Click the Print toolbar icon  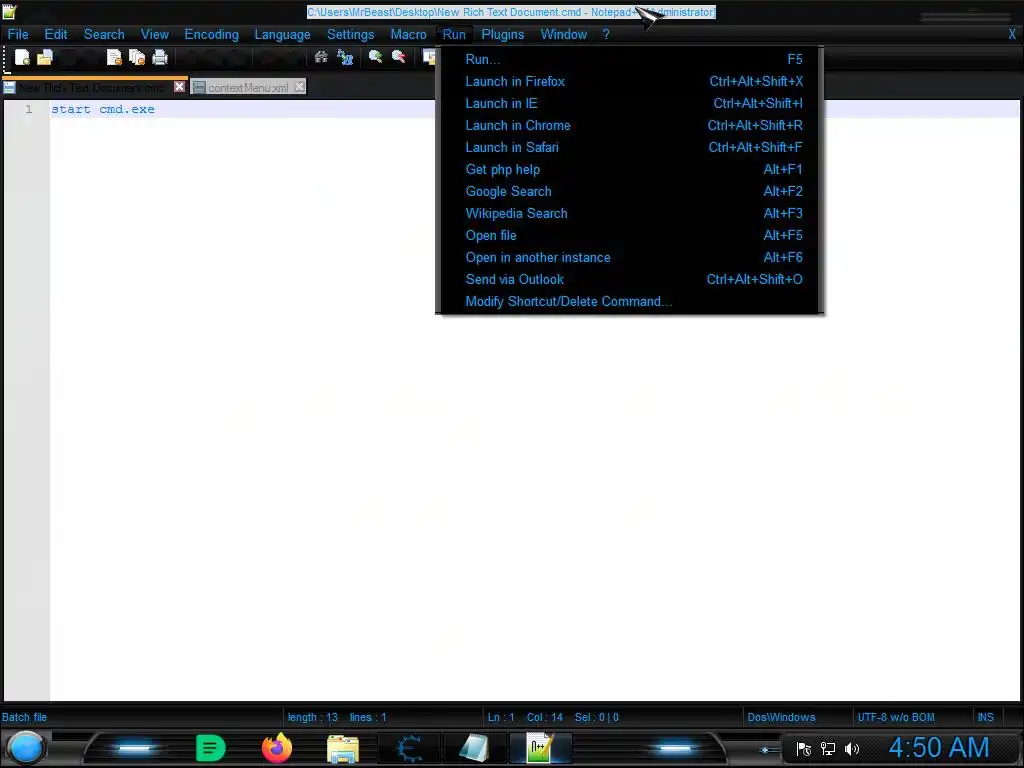160,57
